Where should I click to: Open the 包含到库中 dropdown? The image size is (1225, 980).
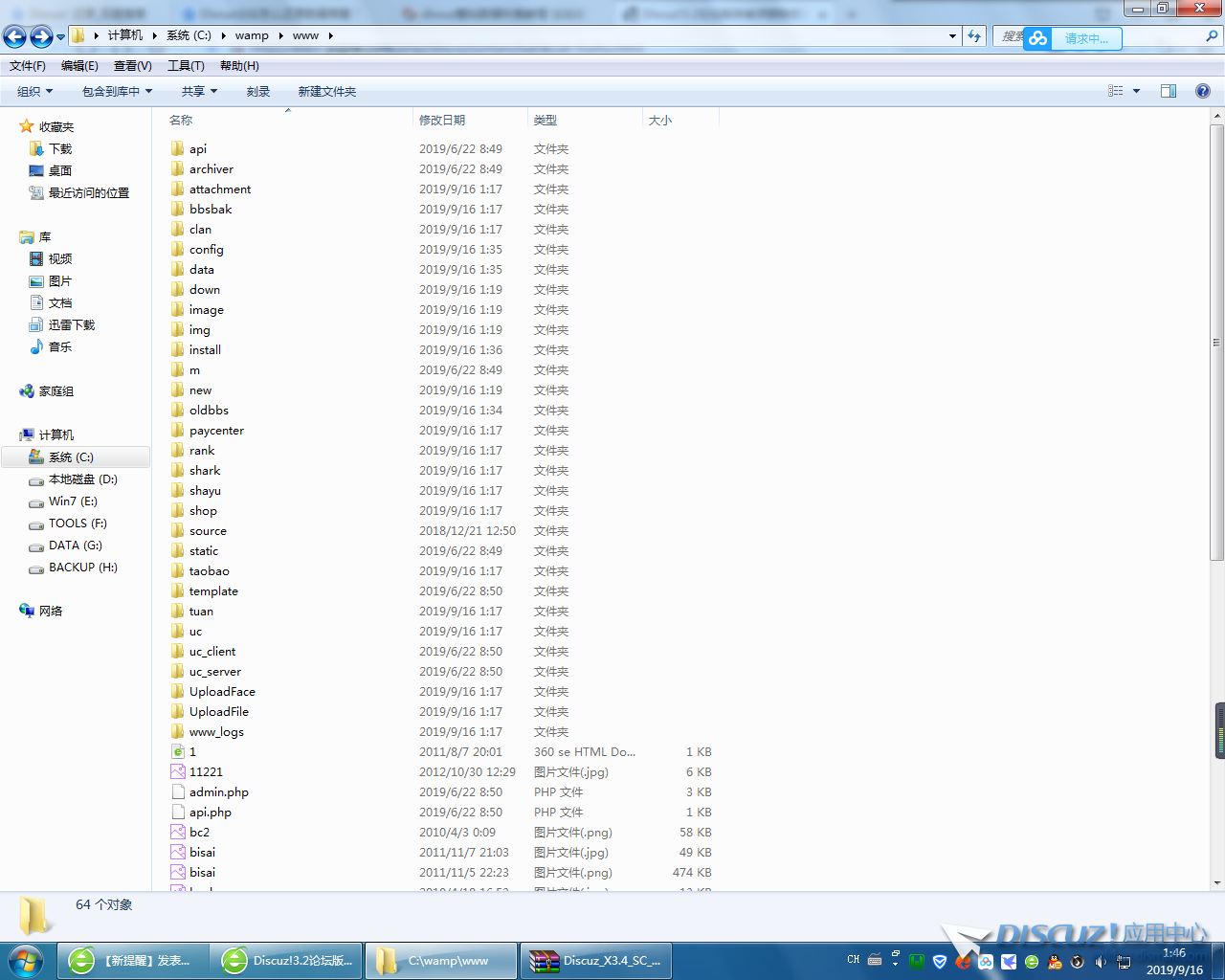117,91
